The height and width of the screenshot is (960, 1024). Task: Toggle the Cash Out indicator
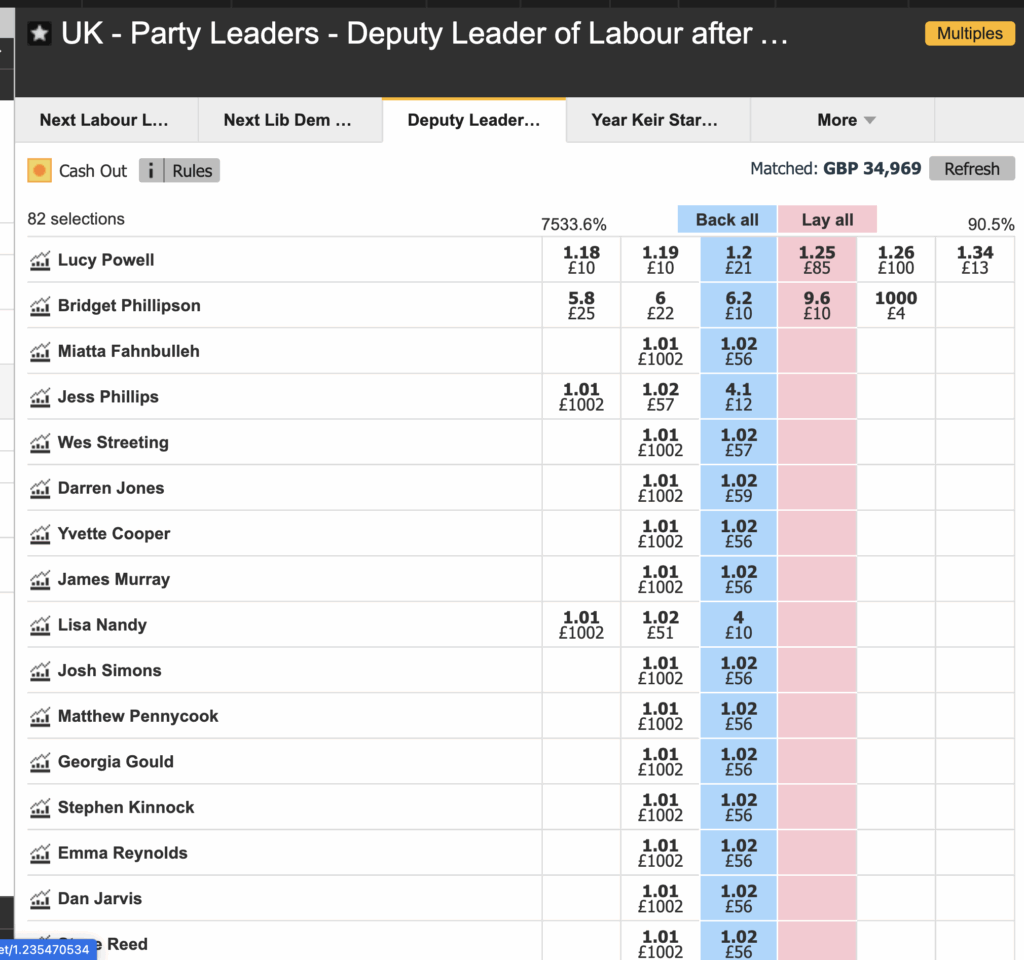tap(39, 171)
